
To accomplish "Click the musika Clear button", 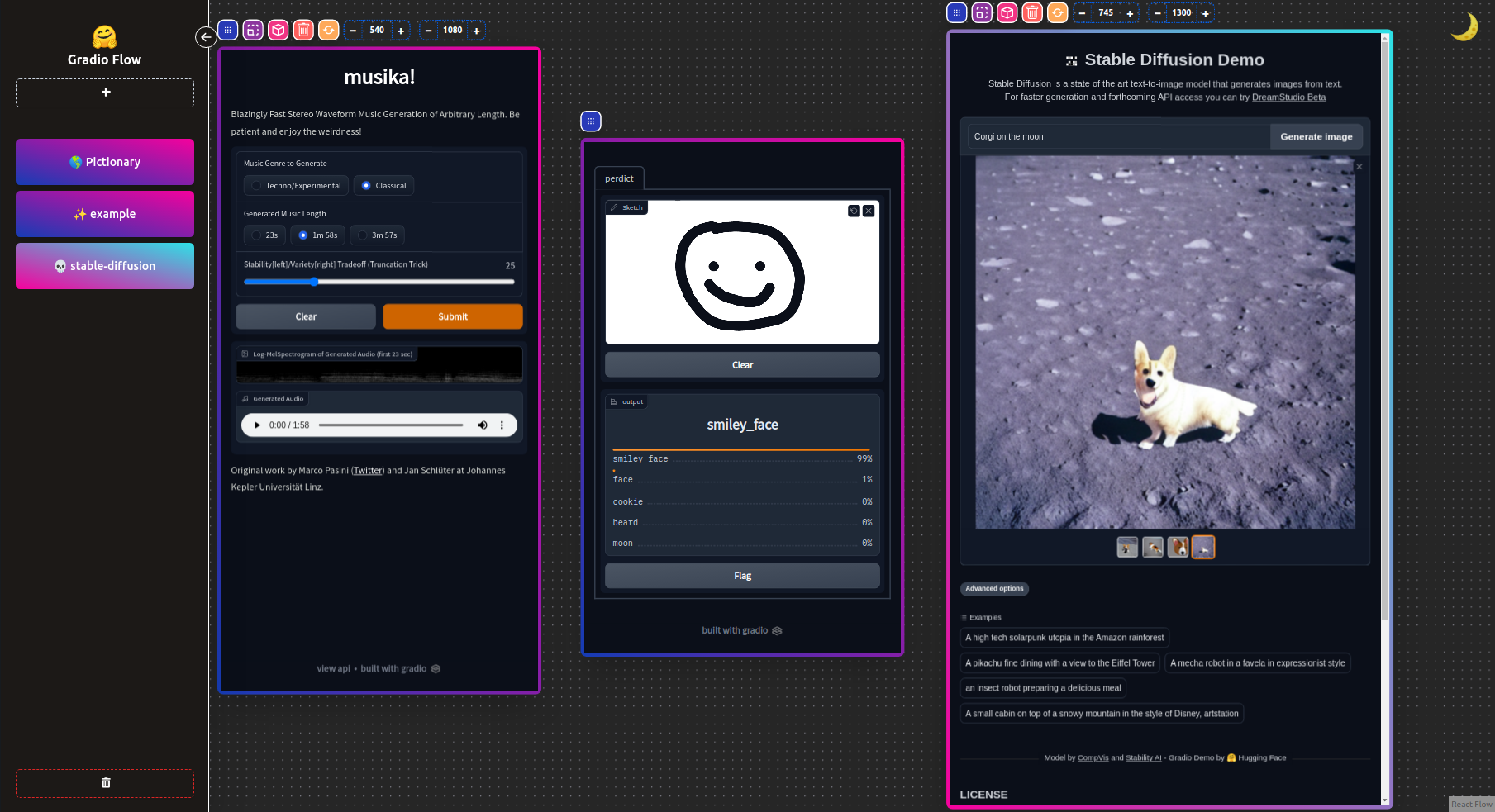I will (306, 316).
